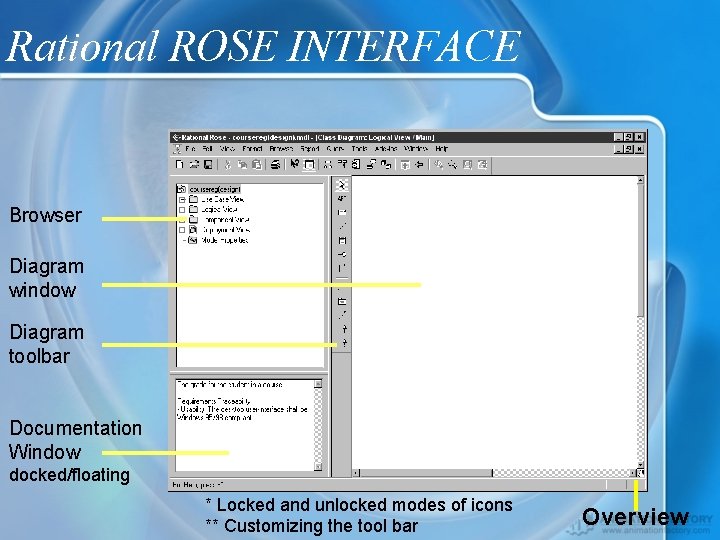Click the Fit In Window icon
This screenshot has width=720, height=540.
[x=467, y=164]
